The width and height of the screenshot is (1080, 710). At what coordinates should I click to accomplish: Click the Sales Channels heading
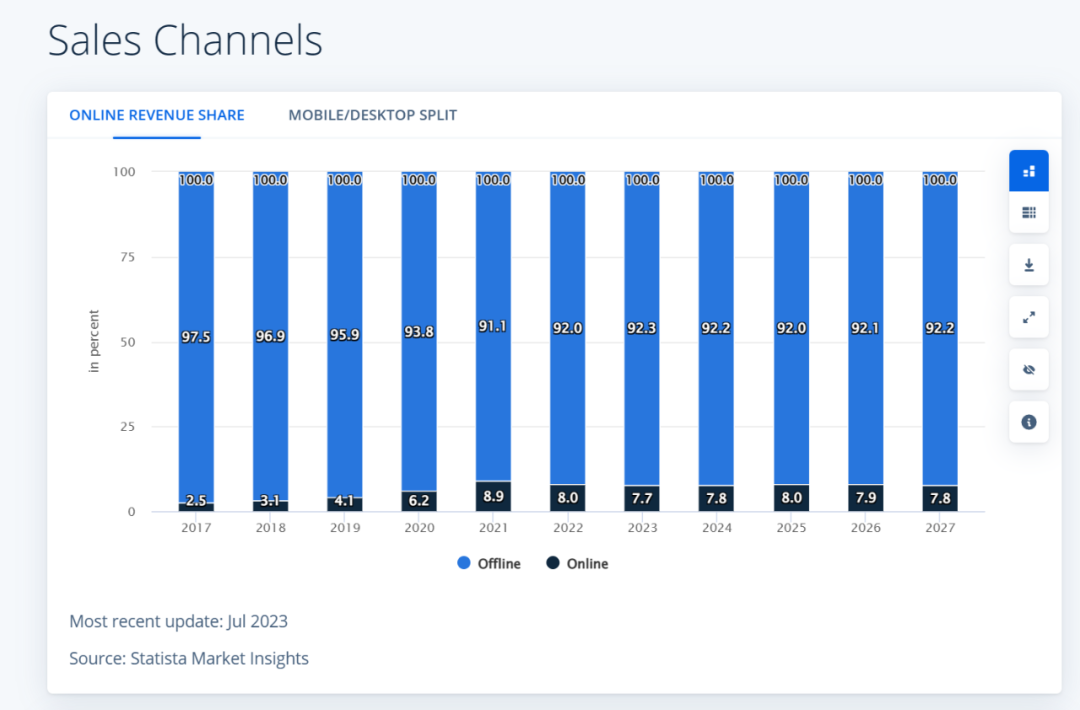coord(185,40)
